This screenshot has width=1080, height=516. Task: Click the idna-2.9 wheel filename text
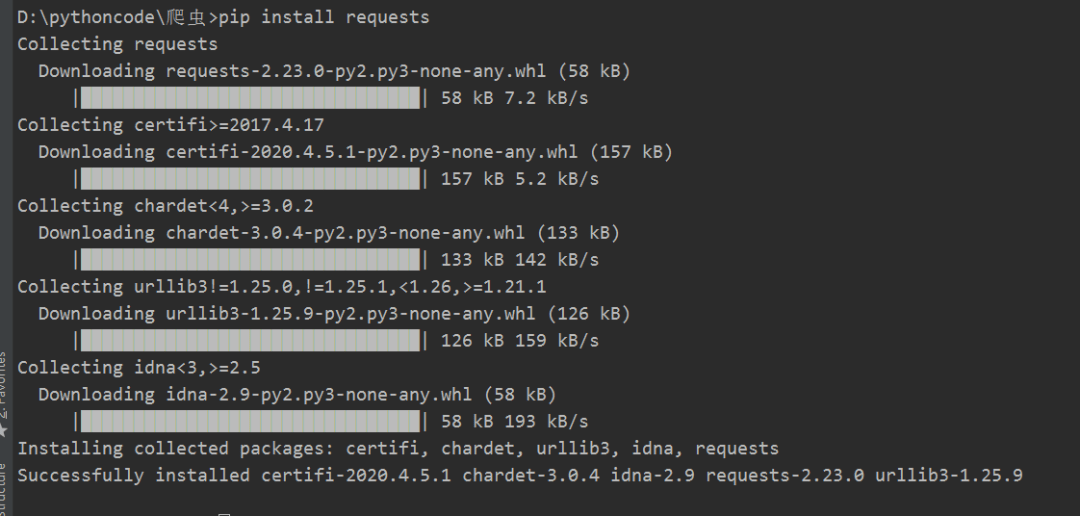click(x=319, y=394)
